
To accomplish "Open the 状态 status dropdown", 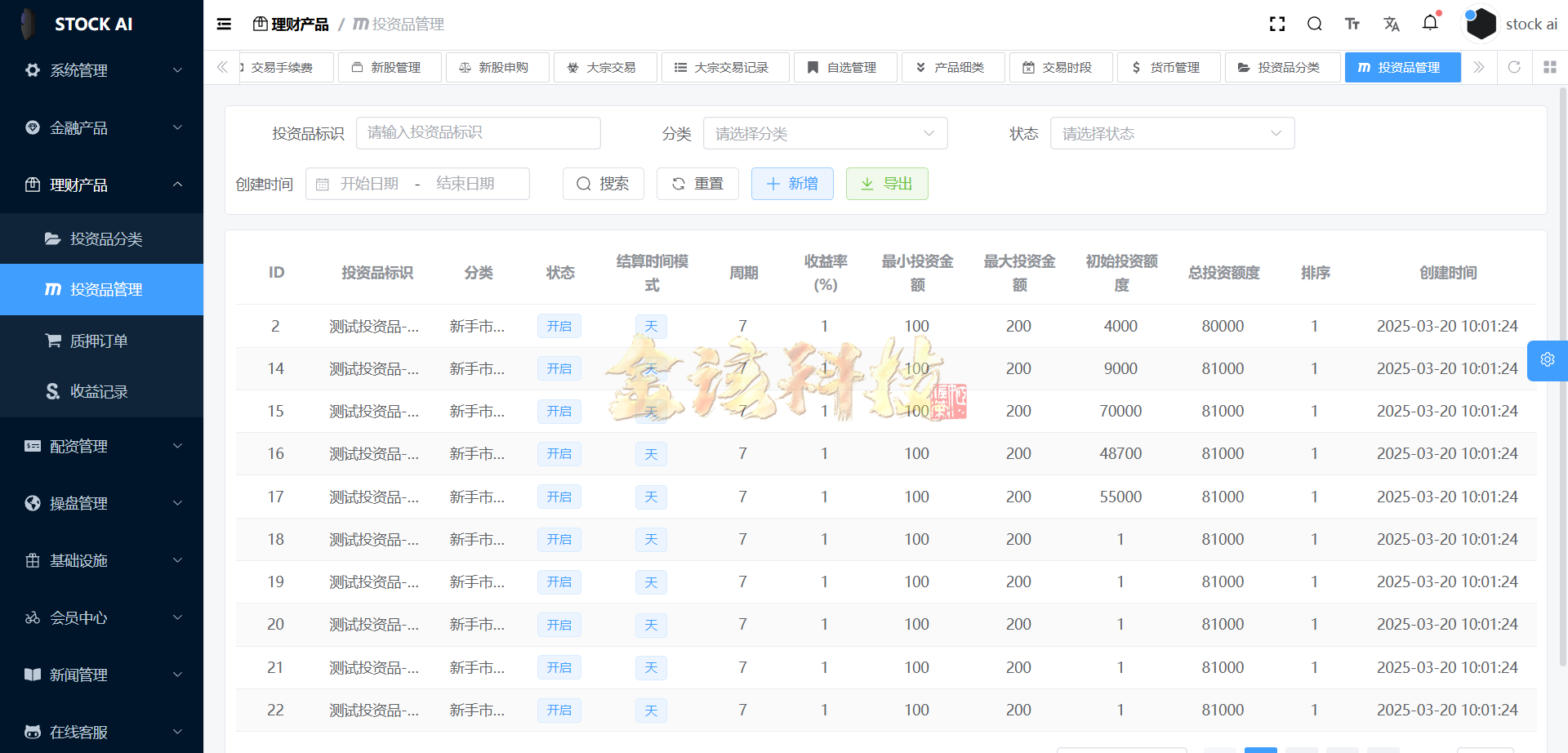I will pos(1172,133).
